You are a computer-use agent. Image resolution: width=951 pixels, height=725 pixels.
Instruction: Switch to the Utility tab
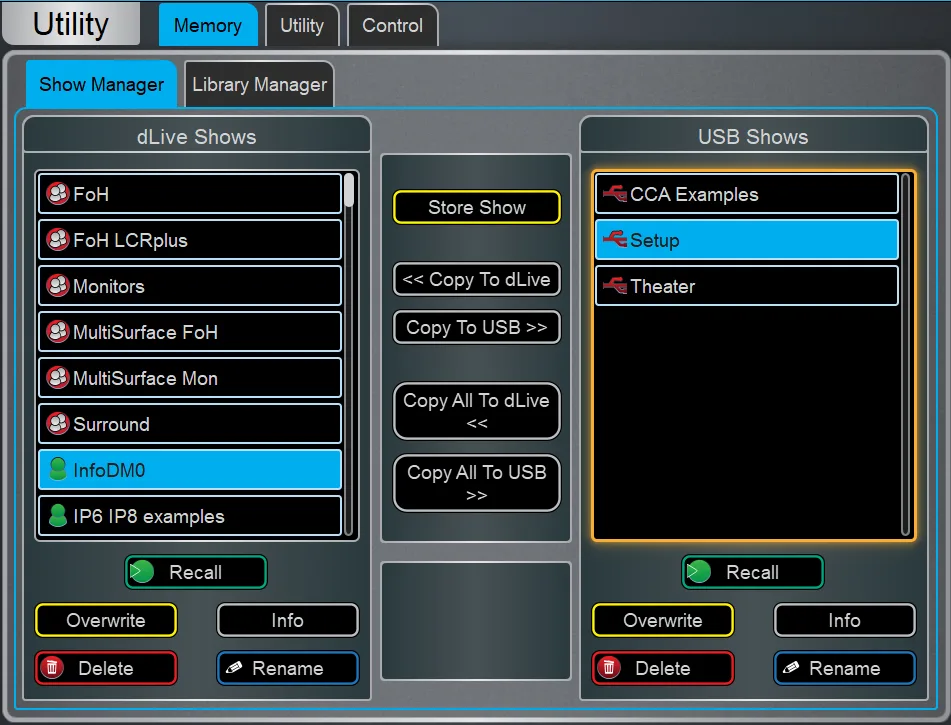(x=302, y=25)
